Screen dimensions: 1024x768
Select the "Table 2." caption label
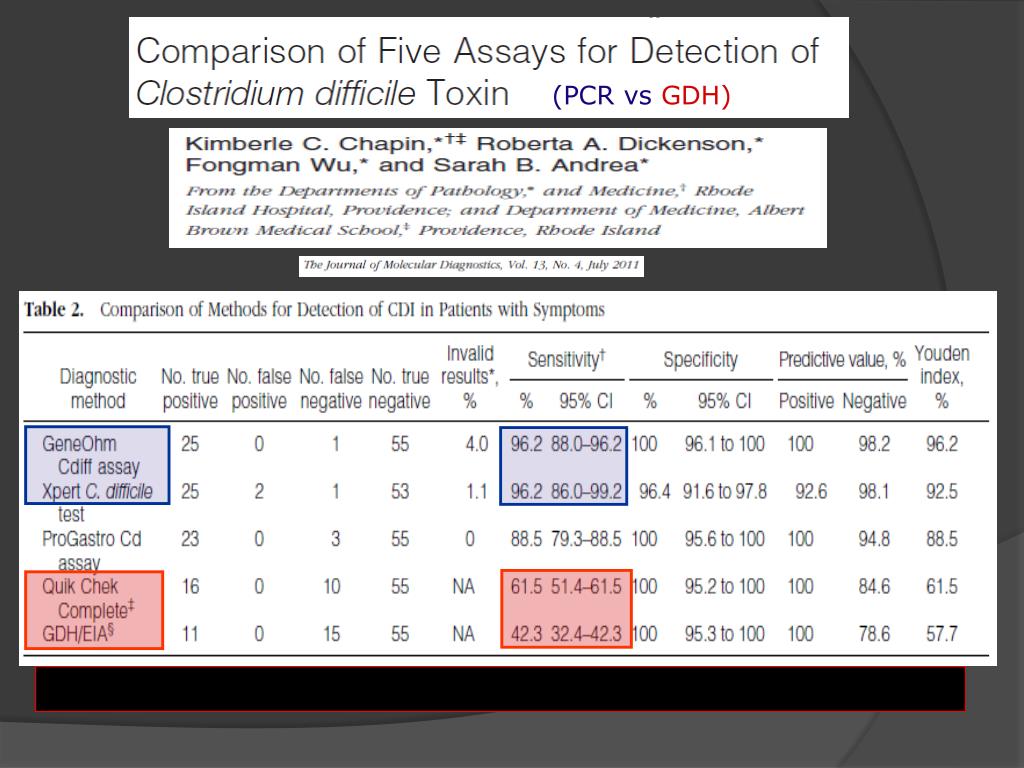(x=54, y=310)
